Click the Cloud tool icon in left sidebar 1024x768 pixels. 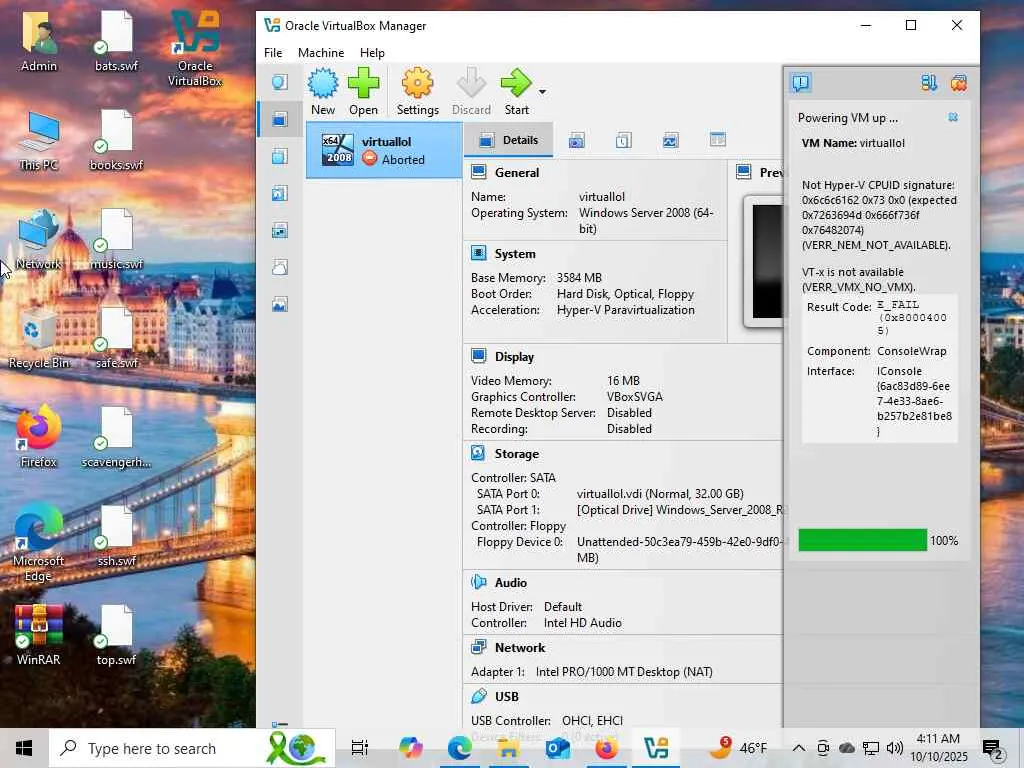point(280,267)
